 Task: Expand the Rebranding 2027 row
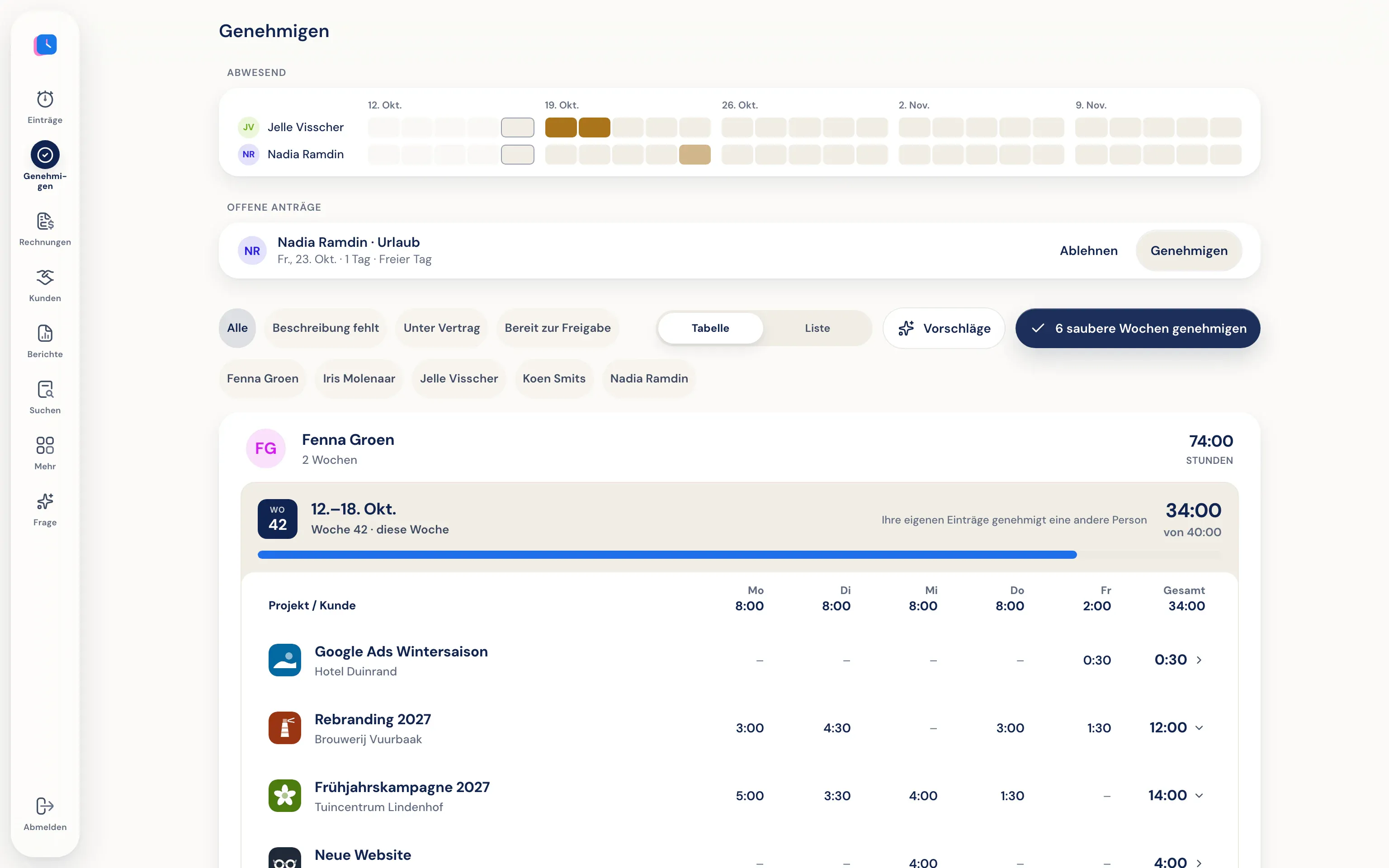1199,728
